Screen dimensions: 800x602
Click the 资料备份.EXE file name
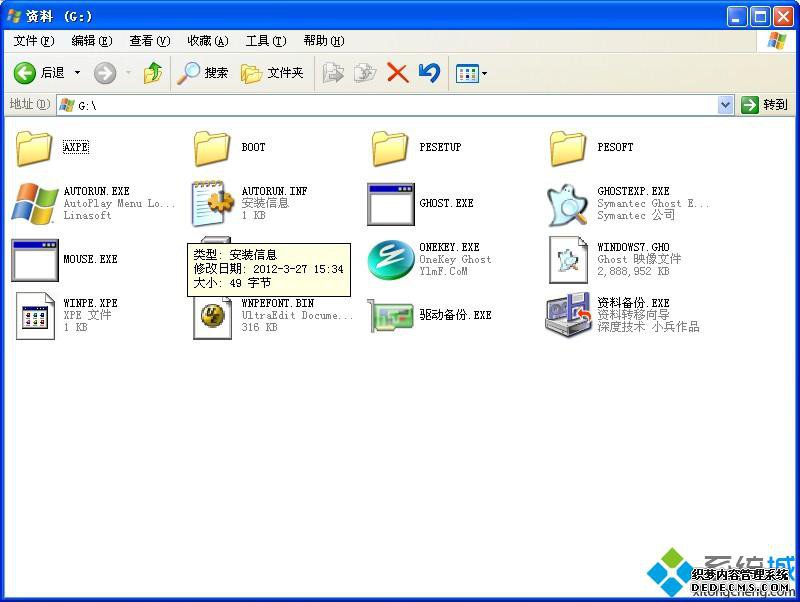click(633, 303)
